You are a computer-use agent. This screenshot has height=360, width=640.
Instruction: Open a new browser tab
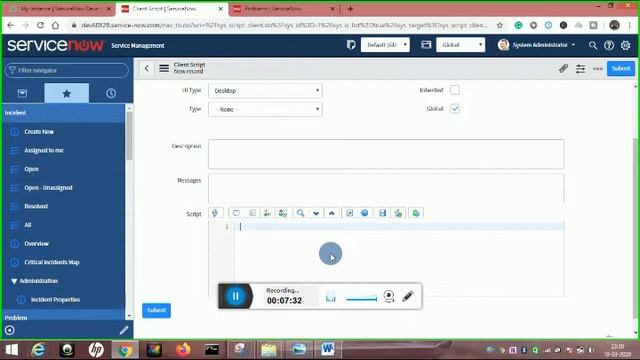(x=350, y=9)
